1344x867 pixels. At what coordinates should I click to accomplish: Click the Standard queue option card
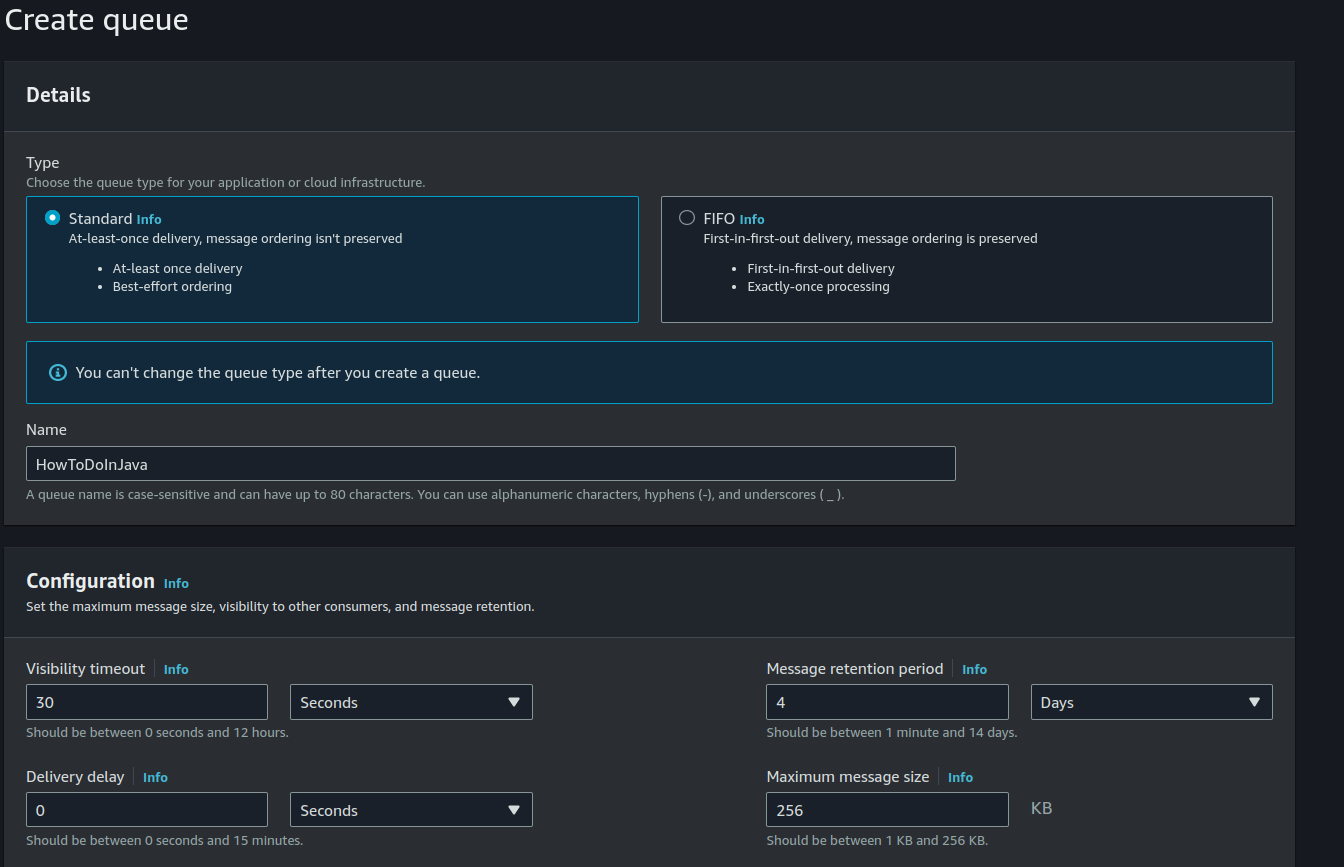tap(332, 260)
